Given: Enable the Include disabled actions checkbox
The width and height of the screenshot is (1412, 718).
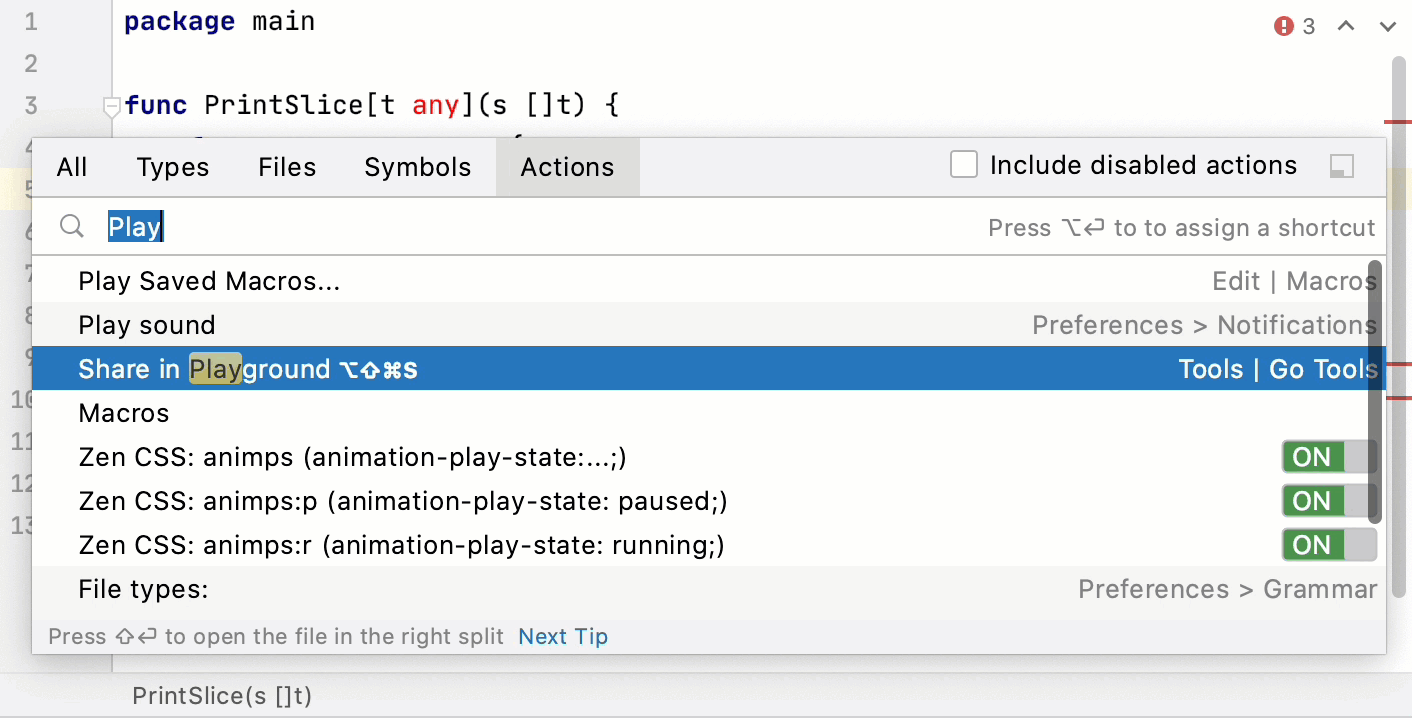Looking at the screenshot, I should click(963, 164).
